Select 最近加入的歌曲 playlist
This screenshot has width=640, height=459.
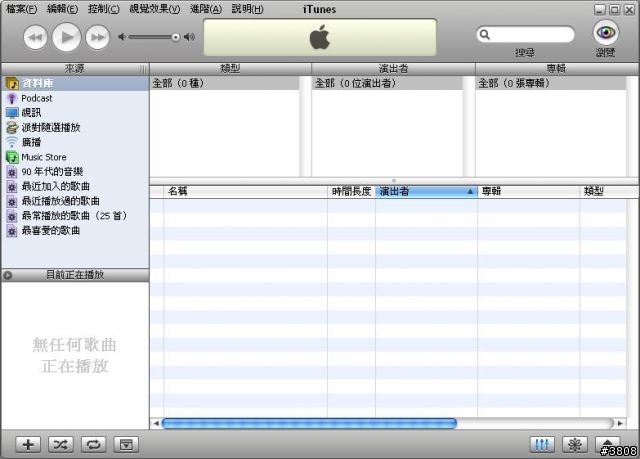pos(76,186)
